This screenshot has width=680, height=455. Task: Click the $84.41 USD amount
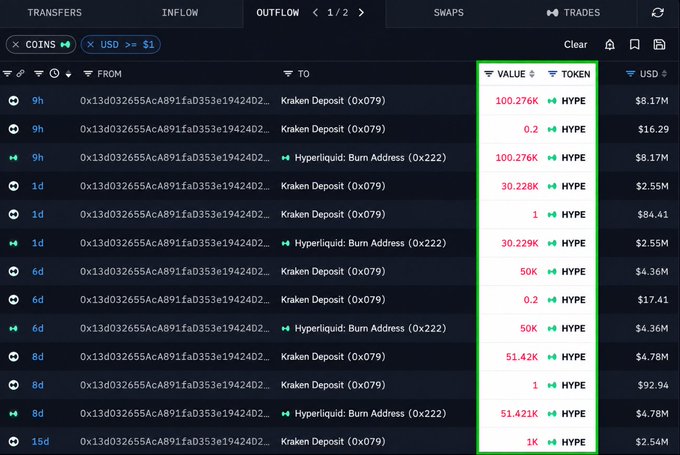coord(653,214)
